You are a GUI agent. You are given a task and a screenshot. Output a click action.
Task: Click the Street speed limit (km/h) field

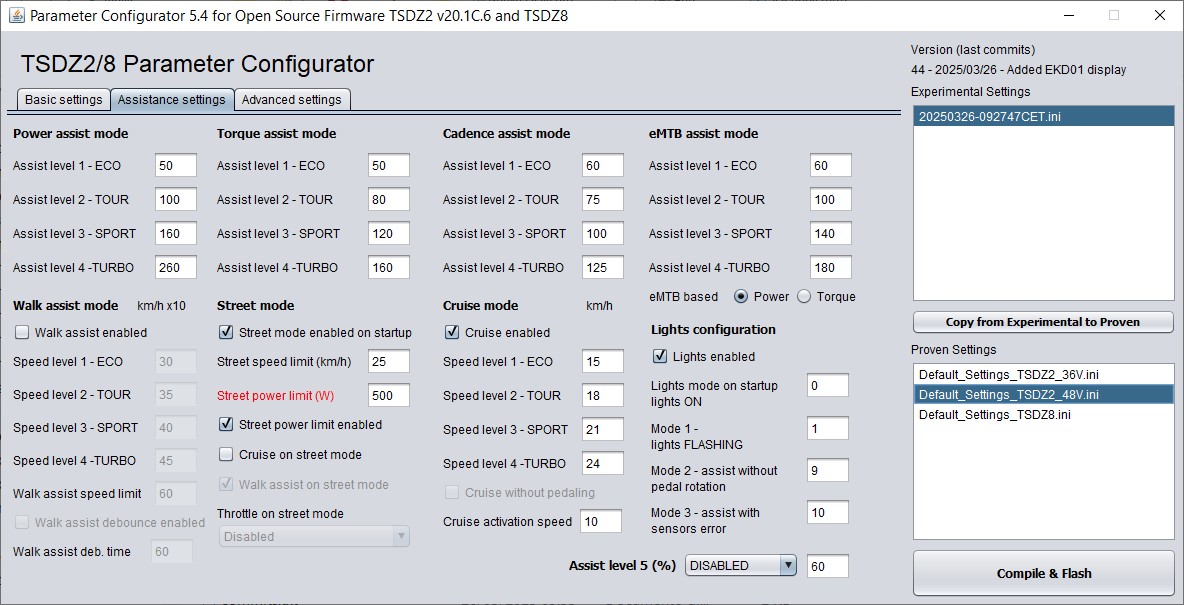[x=389, y=362]
